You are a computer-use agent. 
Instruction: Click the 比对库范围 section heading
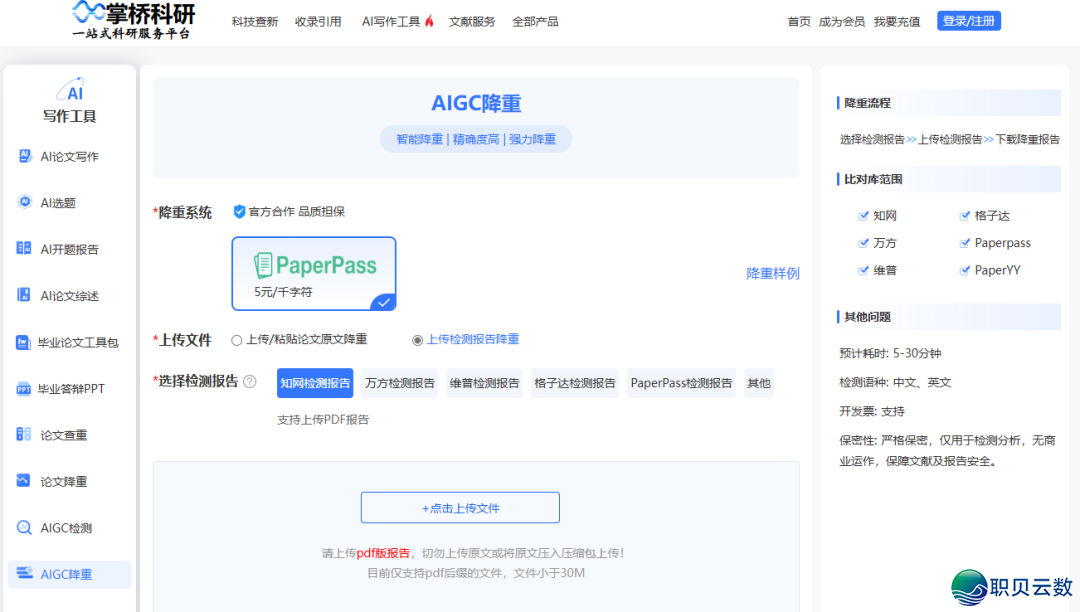873,179
